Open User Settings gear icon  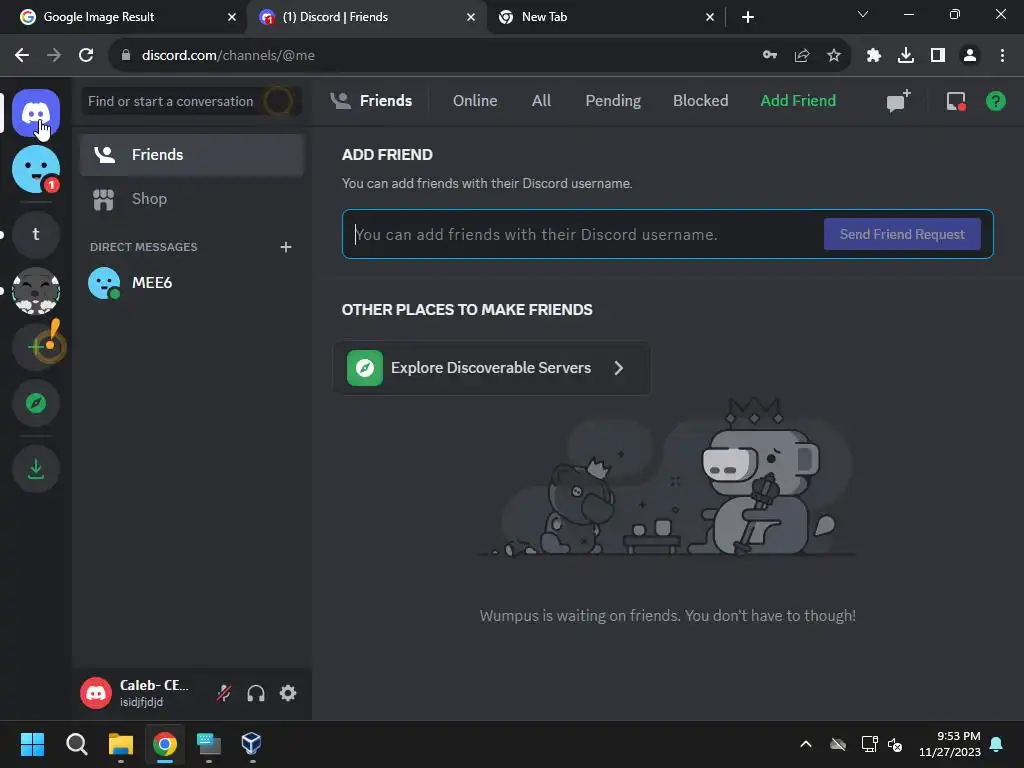coord(288,693)
